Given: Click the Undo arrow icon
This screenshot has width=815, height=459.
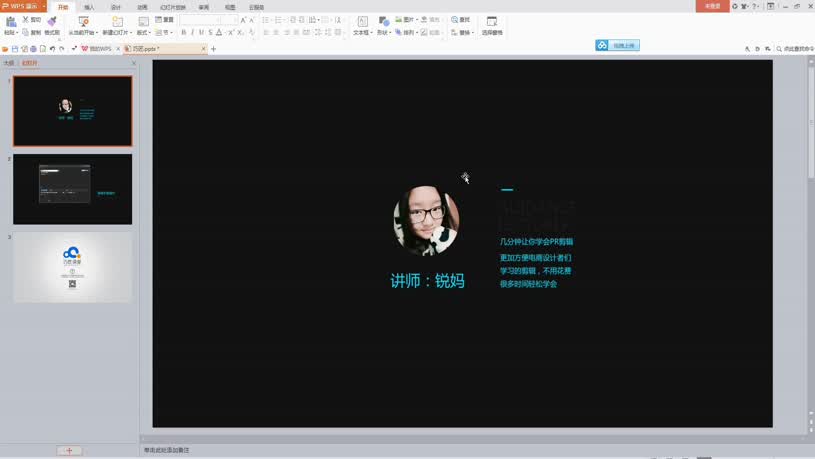Looking at the screenshot, I should [52, 49].
